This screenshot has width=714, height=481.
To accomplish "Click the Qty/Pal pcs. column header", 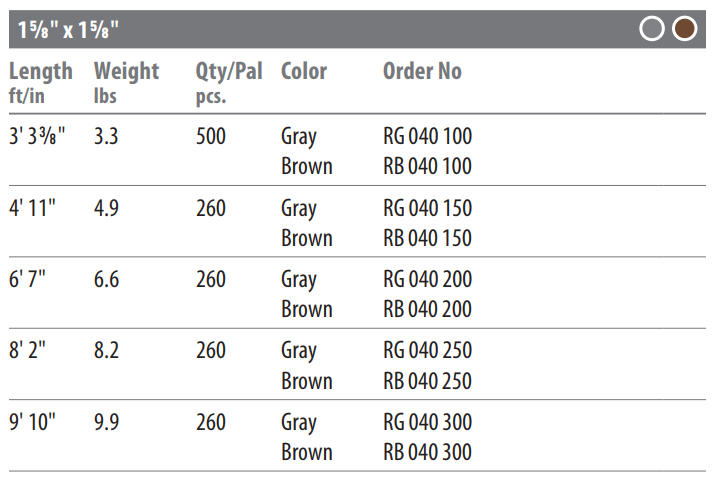I will [229, 83].
